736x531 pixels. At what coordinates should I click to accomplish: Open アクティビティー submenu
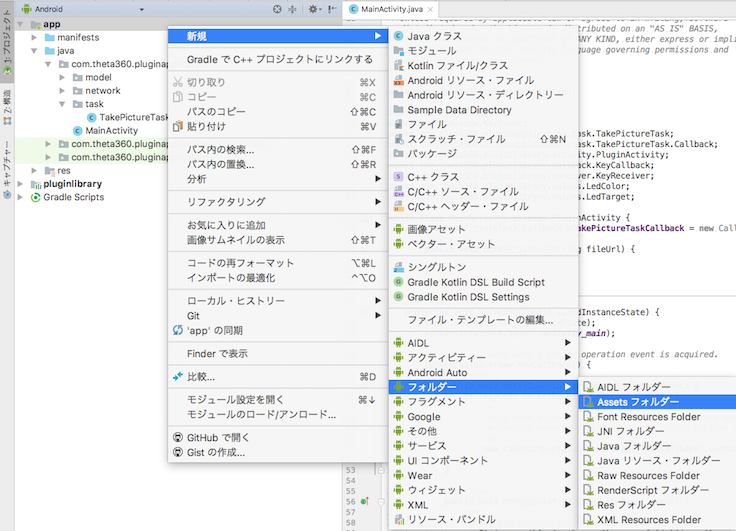tap(446, 357)
